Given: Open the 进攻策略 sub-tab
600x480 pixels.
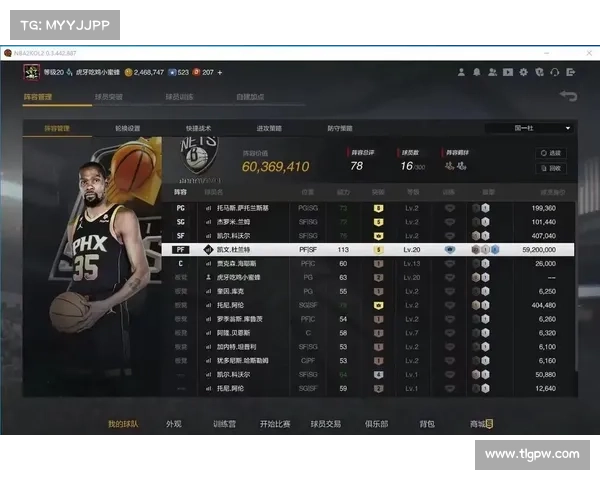Looking at the screenshot, I should pyautogui.click(x=269, y=128).
